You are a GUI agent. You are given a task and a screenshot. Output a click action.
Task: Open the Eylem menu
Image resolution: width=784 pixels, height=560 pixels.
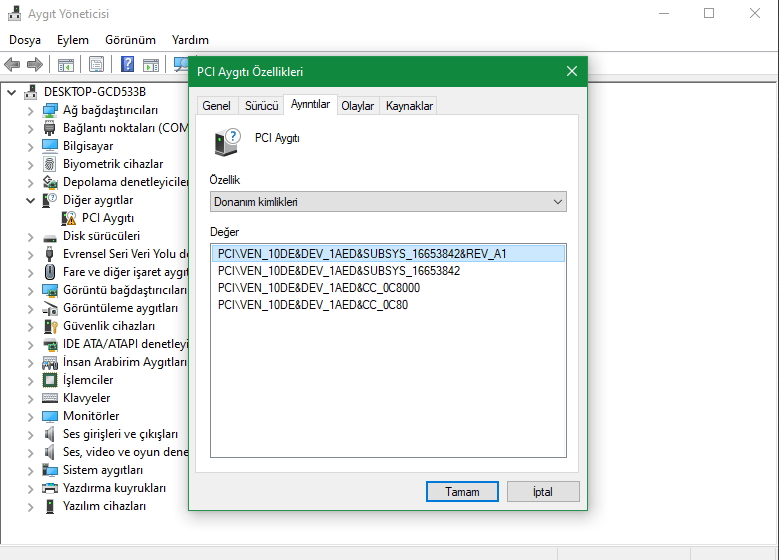click(x=72, y=40)
